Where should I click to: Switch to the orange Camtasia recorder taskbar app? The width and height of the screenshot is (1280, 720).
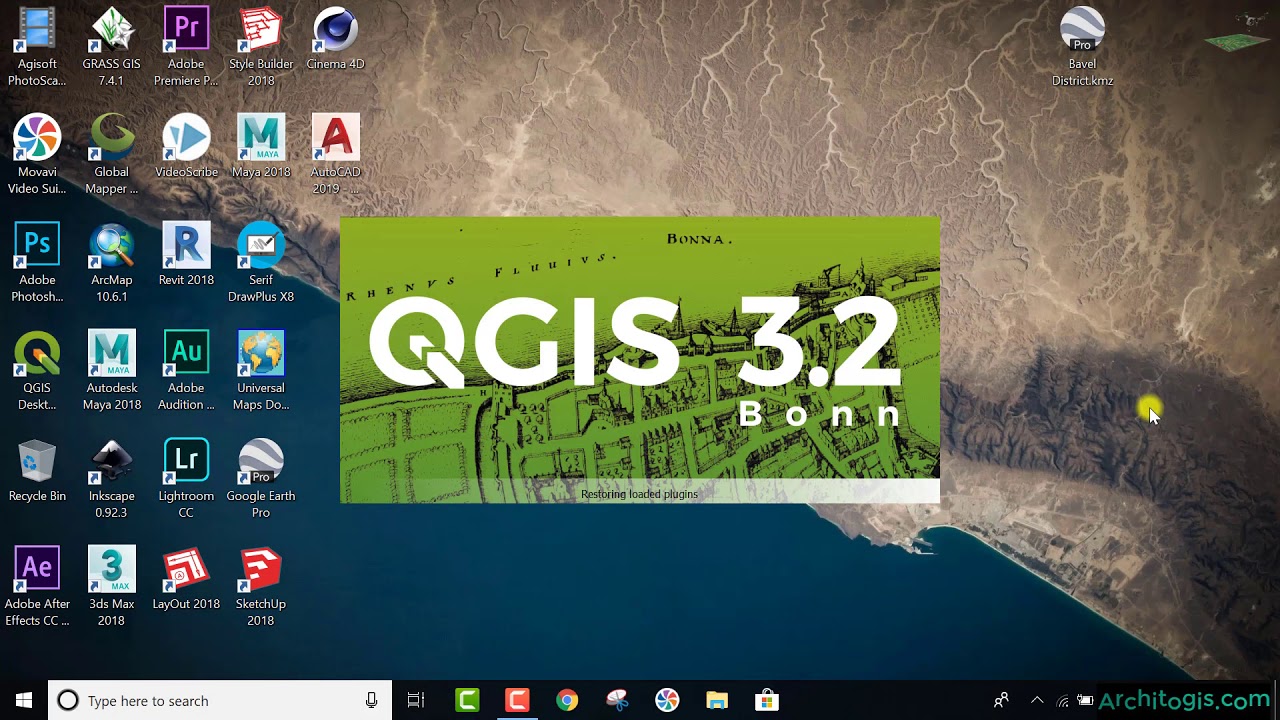click(517, 700)
